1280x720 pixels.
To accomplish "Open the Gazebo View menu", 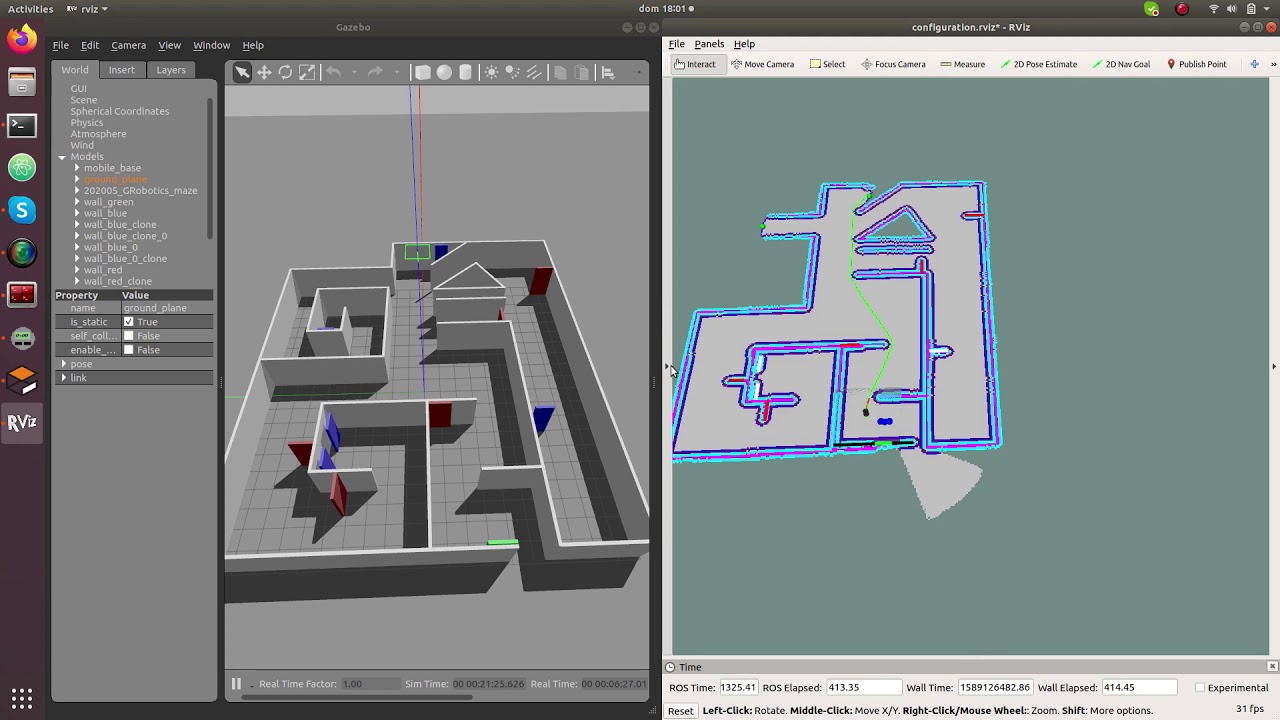I will [x=170, y=45].
